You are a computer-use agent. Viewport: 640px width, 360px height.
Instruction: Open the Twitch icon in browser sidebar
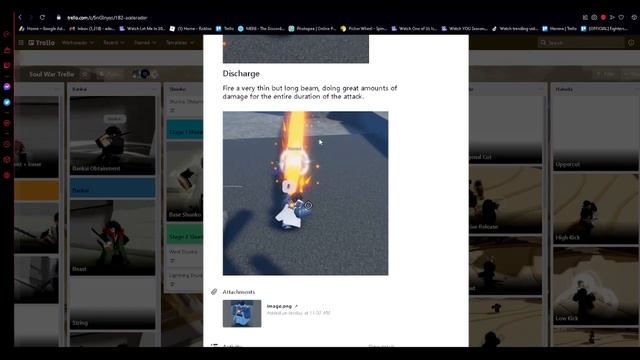click(7, 65)
